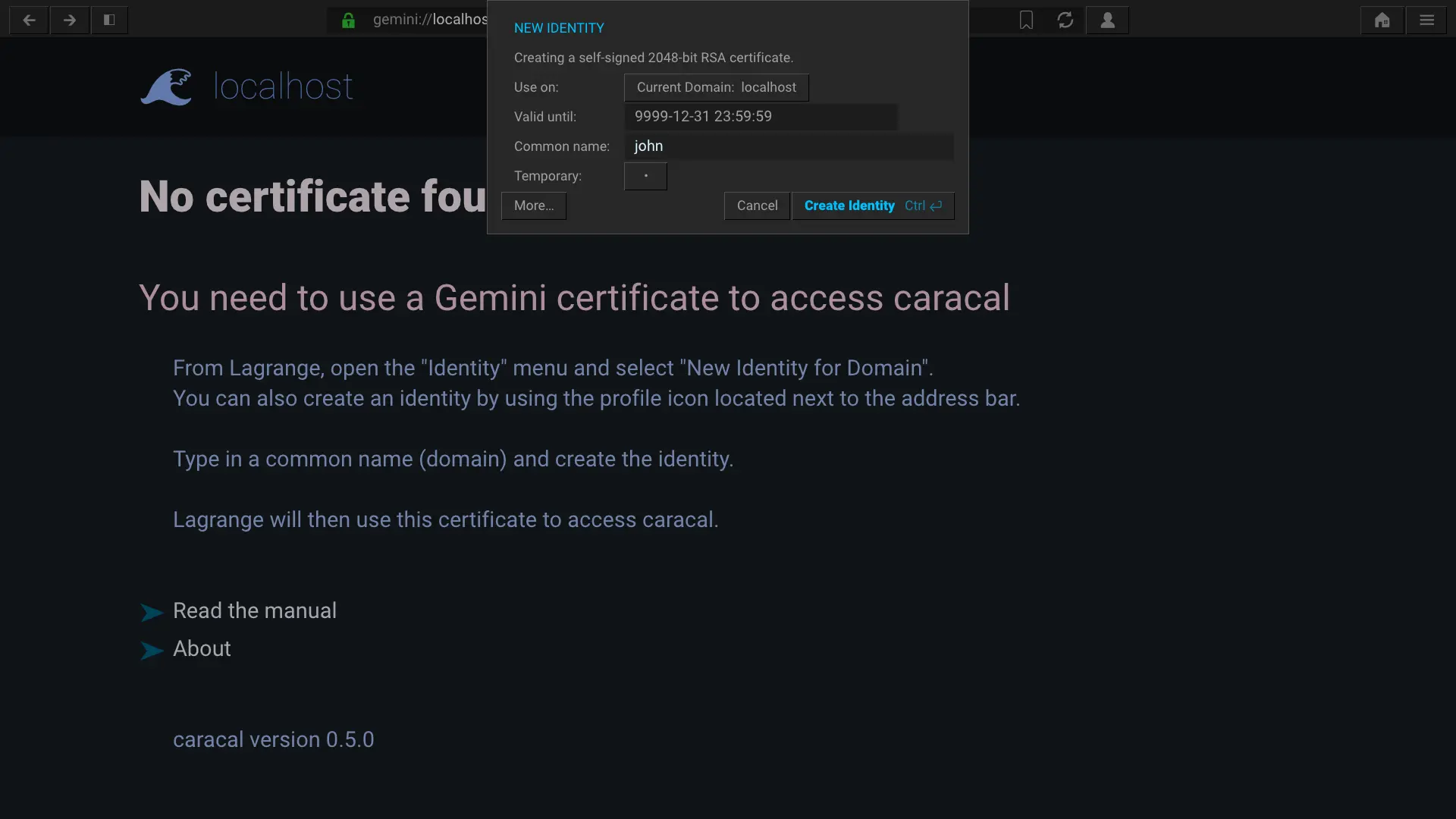Click the localhost site title text
The image size is (1456, 819).
coord(283,86)
